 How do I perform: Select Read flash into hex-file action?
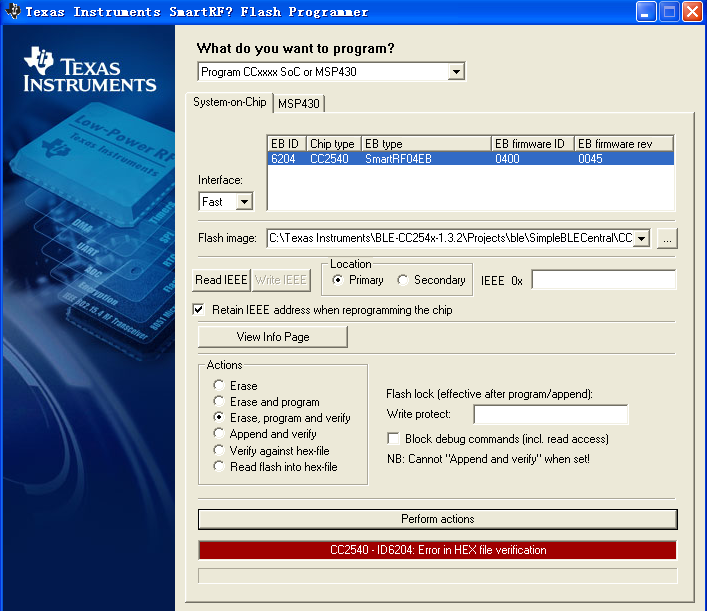tap(219, 466)
